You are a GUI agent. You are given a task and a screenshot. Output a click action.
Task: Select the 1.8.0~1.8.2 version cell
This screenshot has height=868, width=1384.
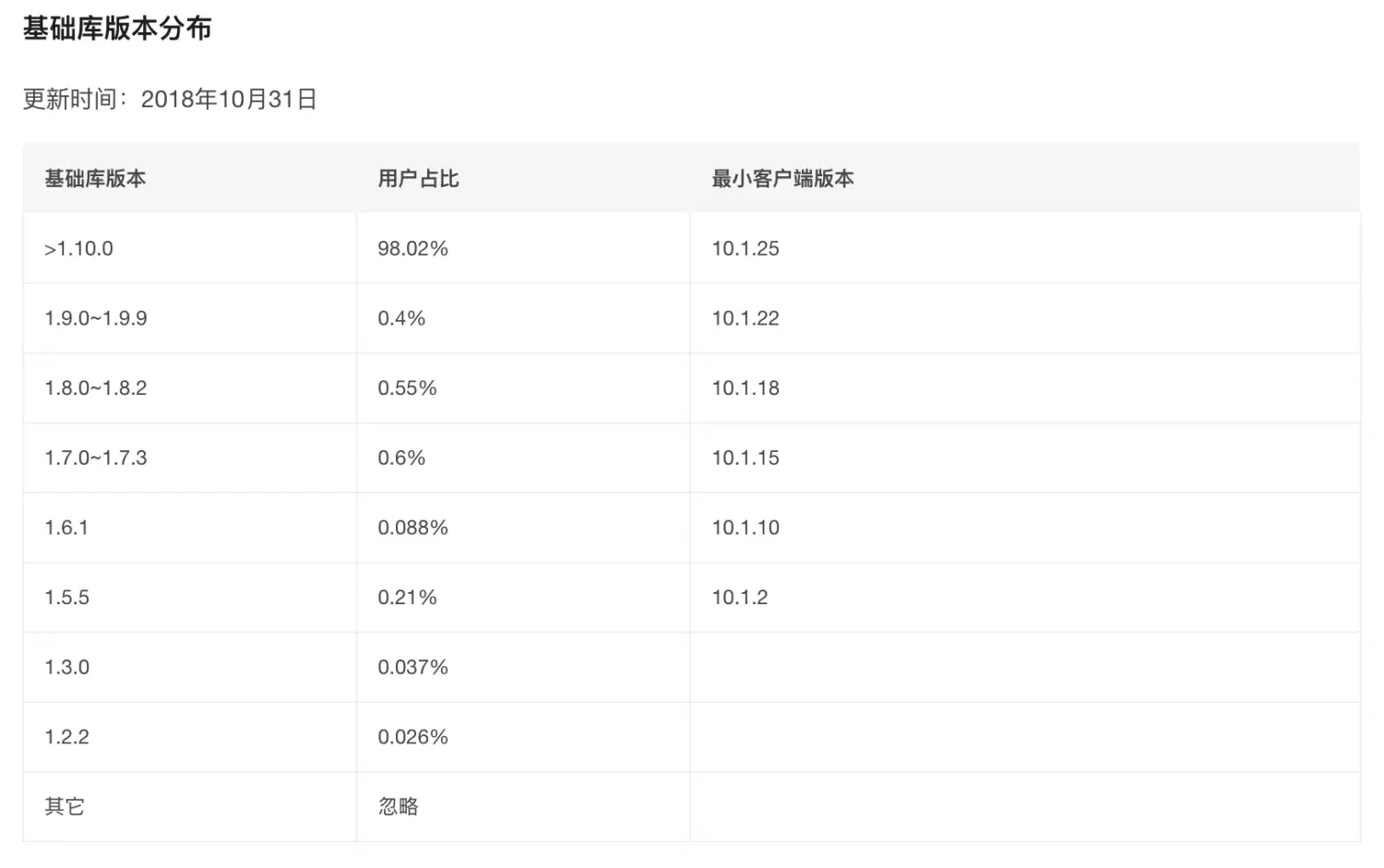(x=96, y=387)
